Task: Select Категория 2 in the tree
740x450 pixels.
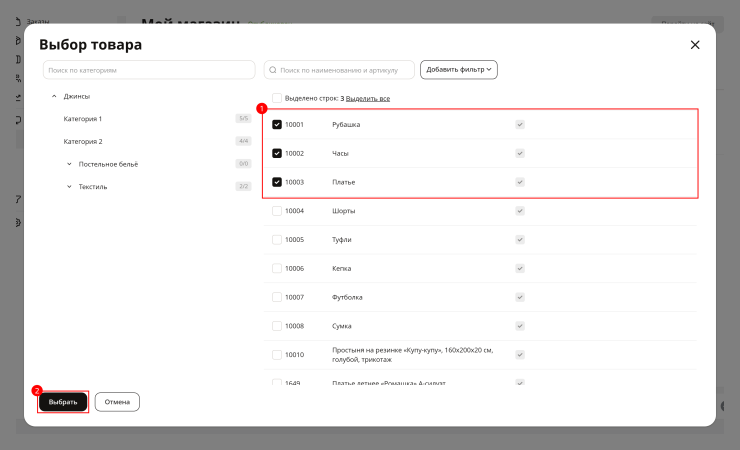Action: [x=83, y=142]
